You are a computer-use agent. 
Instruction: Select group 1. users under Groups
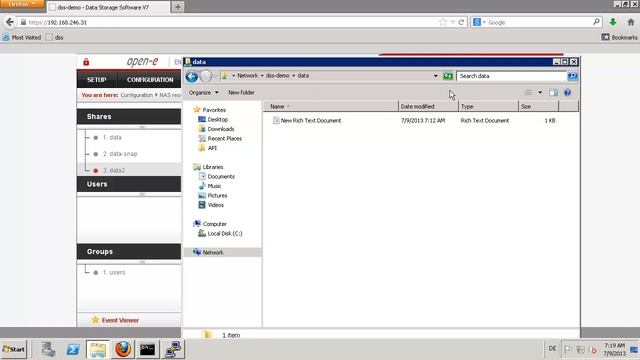114,272
